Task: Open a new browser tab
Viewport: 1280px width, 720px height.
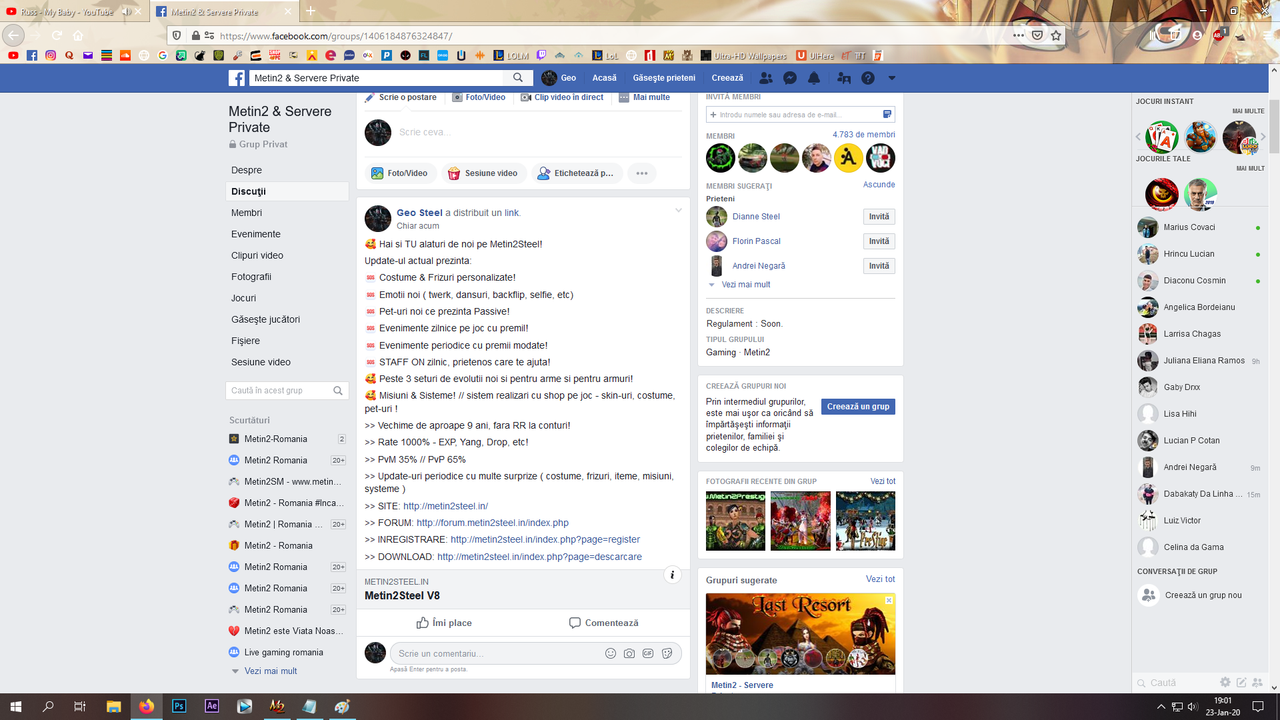Action: click(x=310, y=11)
